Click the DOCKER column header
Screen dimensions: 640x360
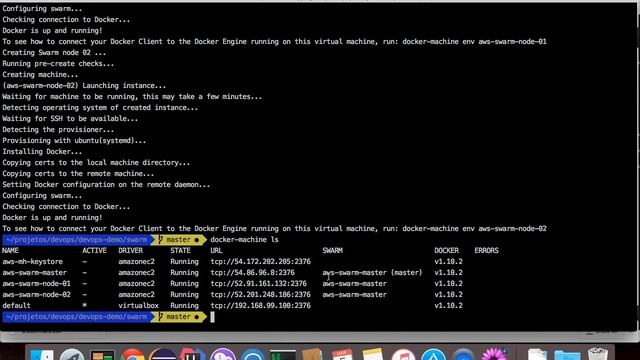(447, 251)
